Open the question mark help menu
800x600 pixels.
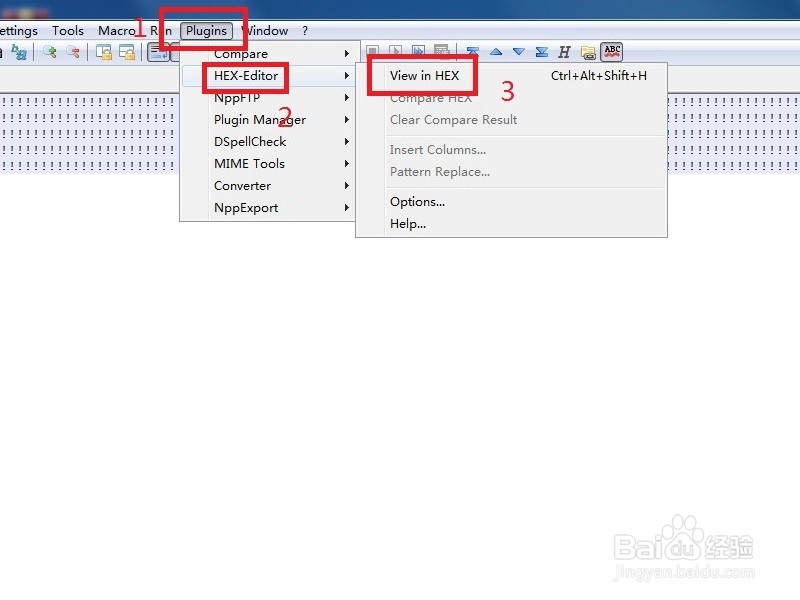(305, 31)
